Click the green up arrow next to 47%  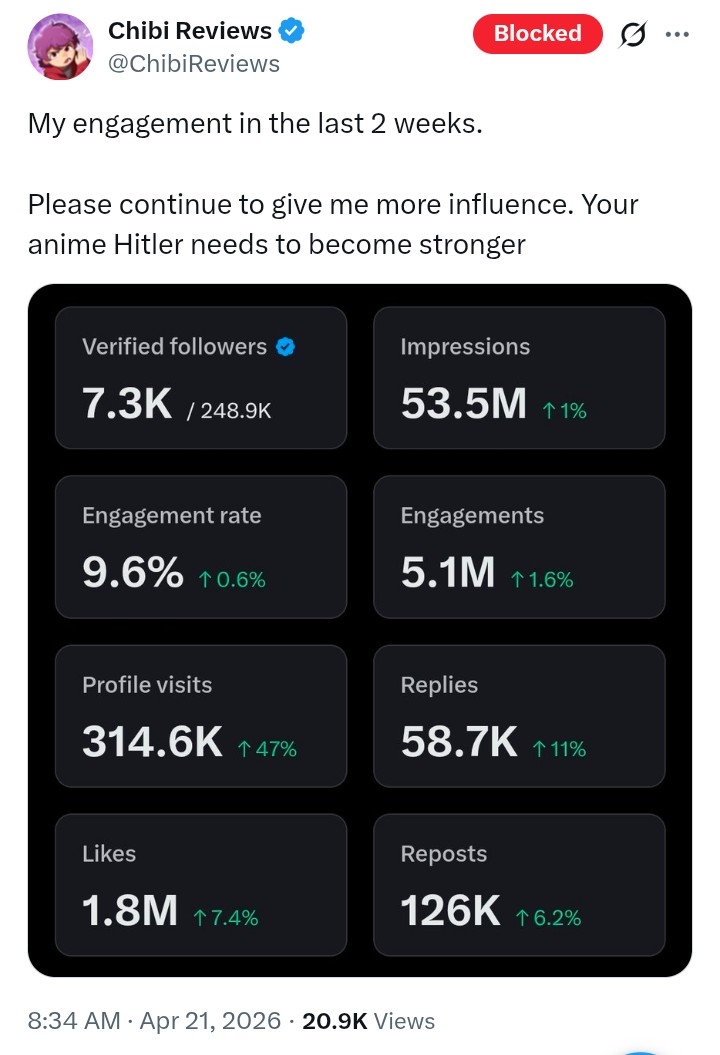coord(244,748)
